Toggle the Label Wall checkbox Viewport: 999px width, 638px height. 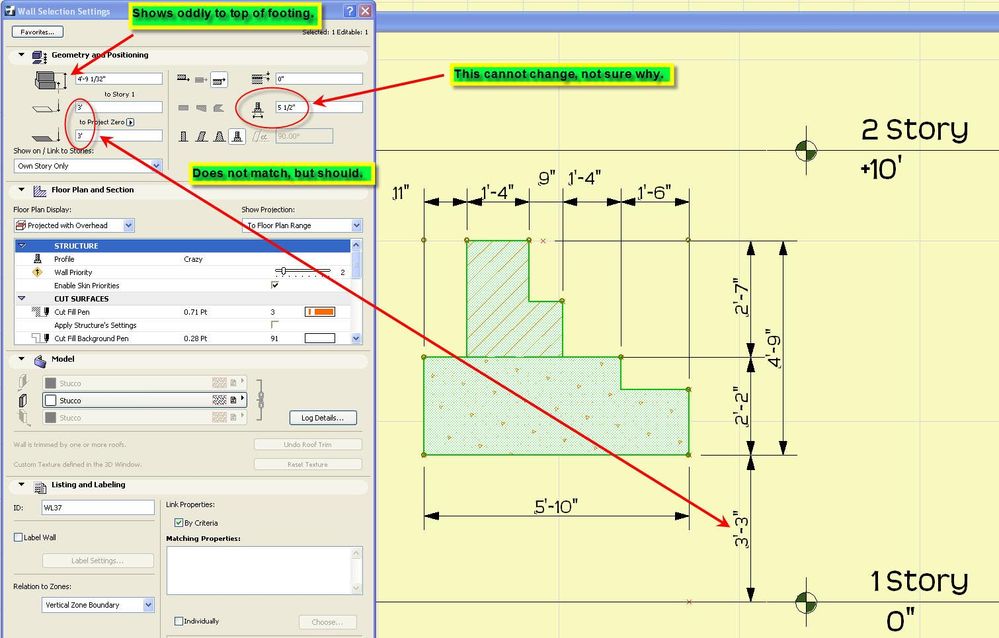(18, 537)
